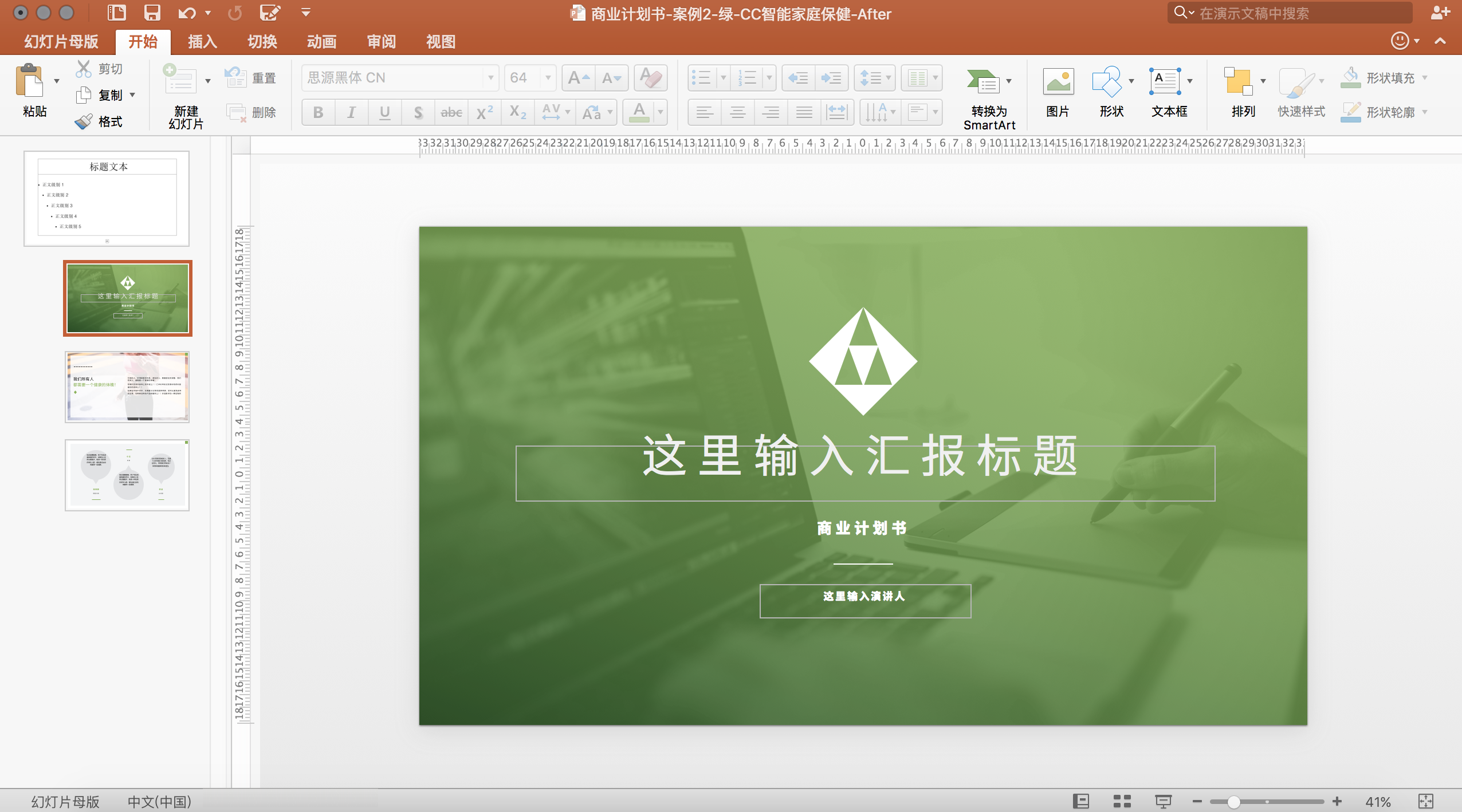Select the circles layout thumbnail
The height and width of the screenshot is (812, 1462).
coord(127,475)
